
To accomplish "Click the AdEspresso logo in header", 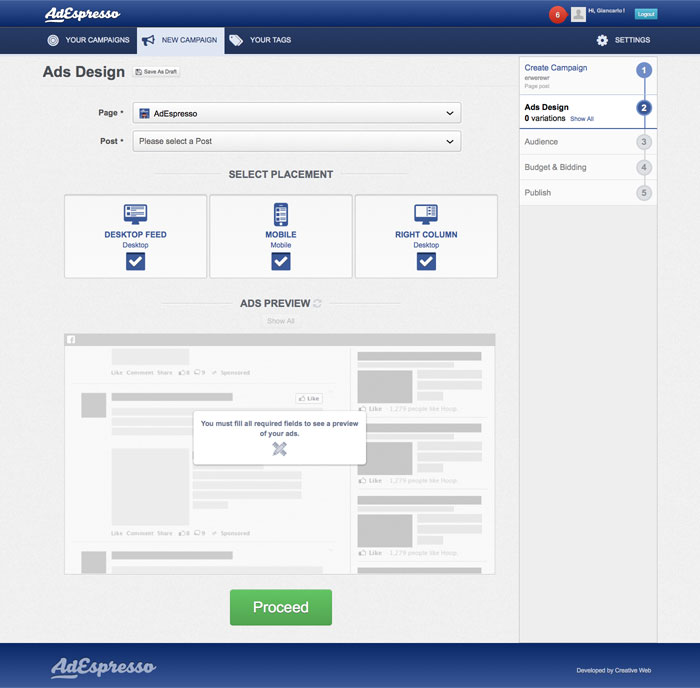I will coord(82,14).
